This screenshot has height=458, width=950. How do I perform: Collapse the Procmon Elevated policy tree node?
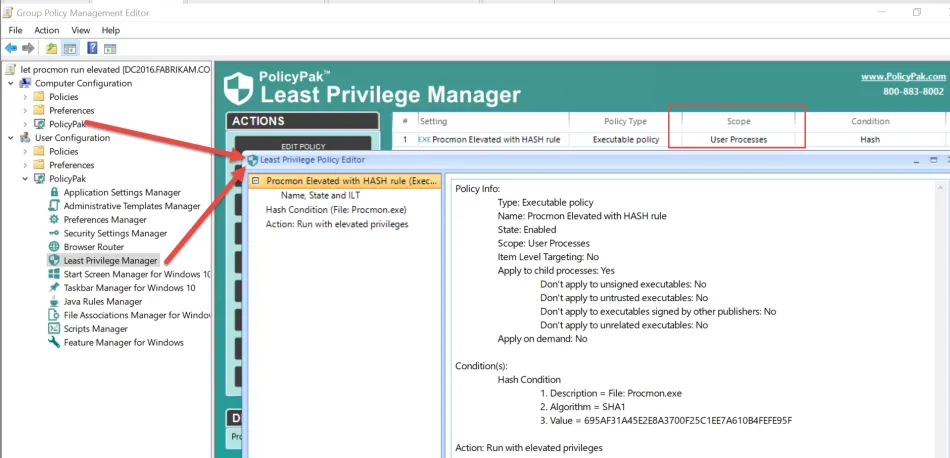click(x=256, y=181)
